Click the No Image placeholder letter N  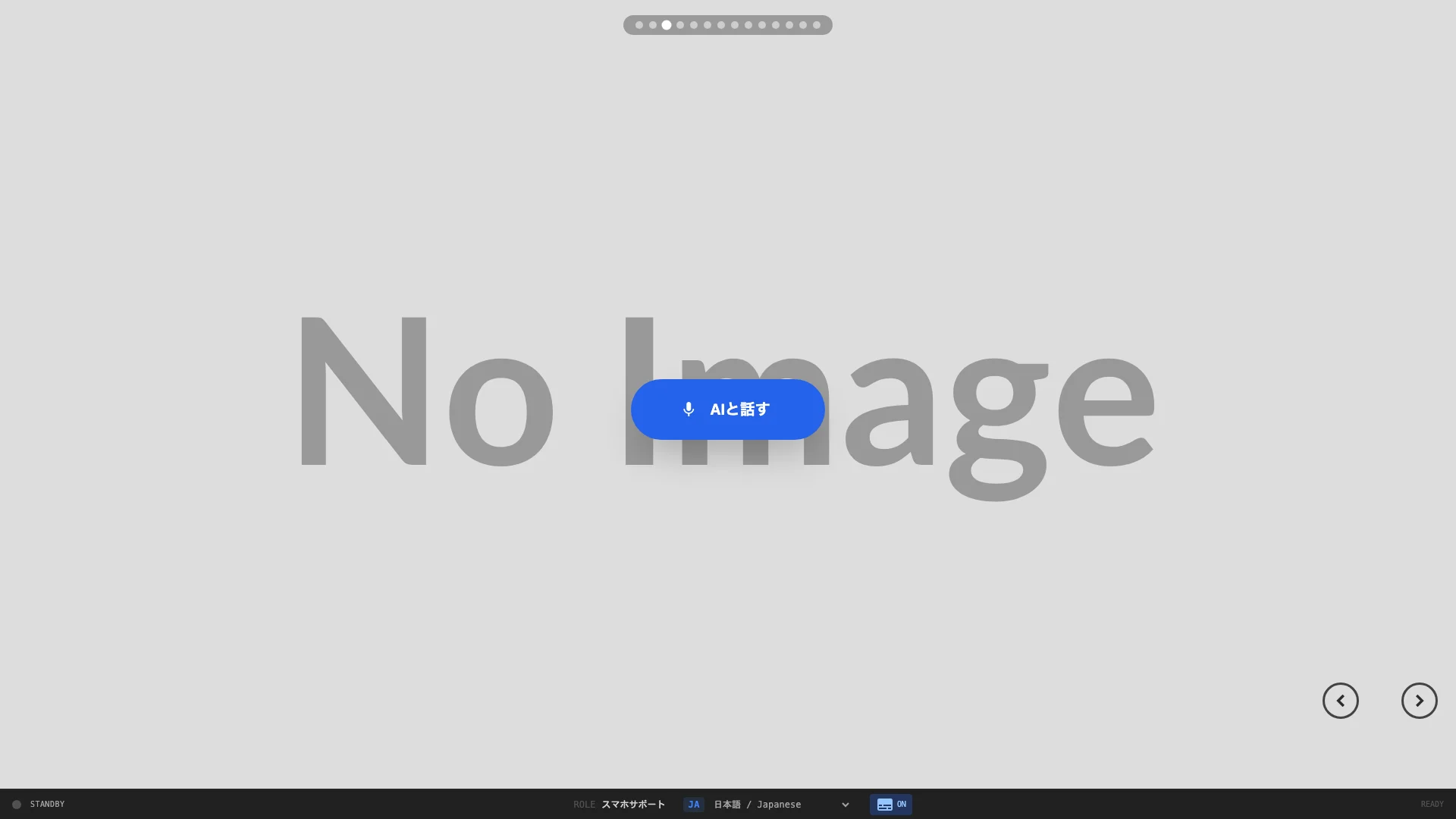click(x=362, y=391)
